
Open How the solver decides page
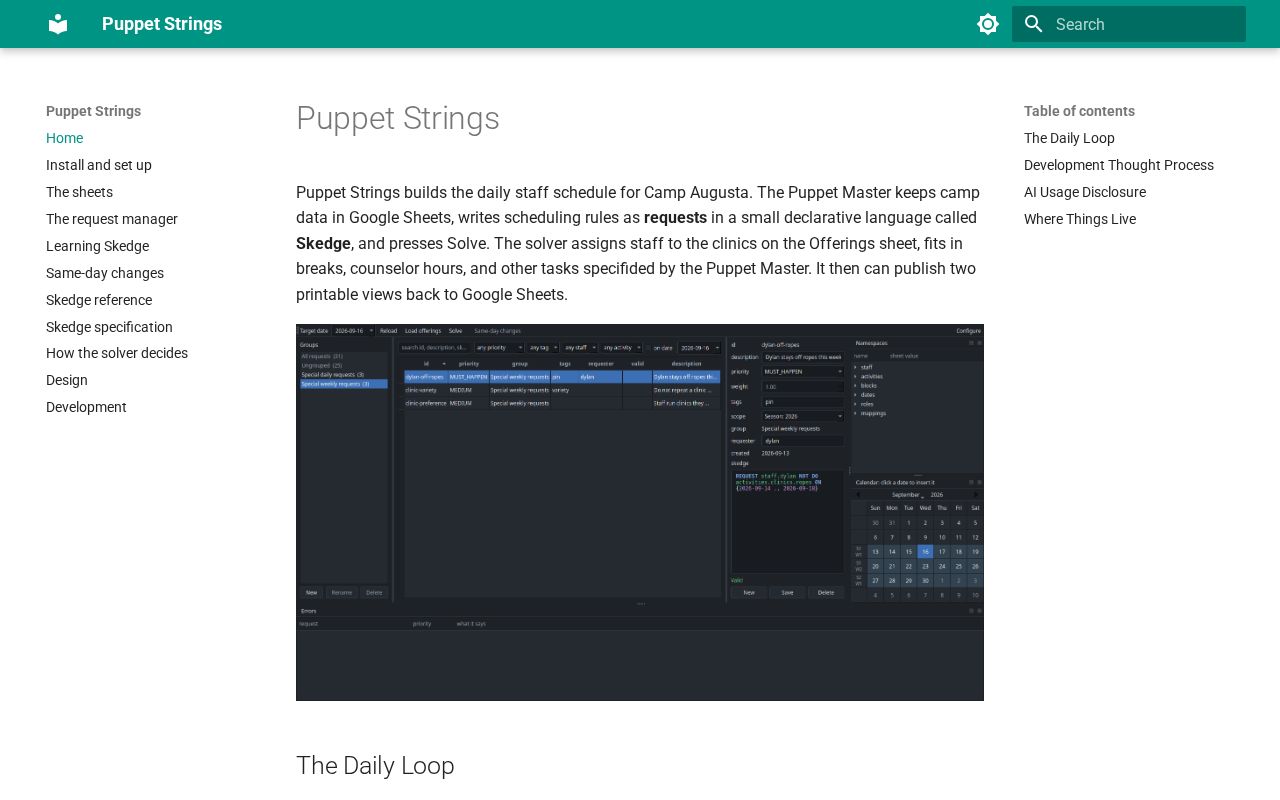tap(117, 353)
